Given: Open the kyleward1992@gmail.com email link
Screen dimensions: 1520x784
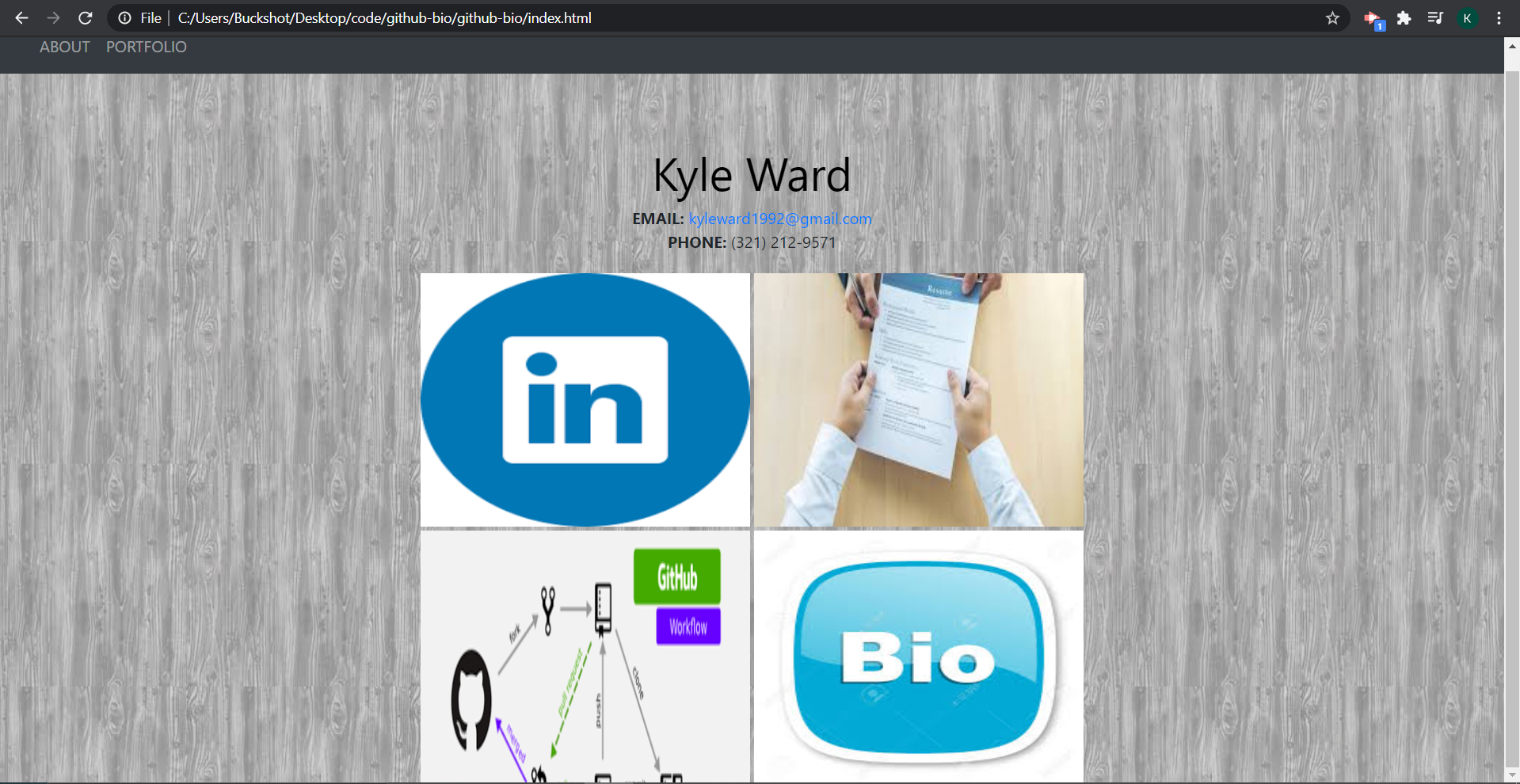Looking at the screenshot, I should pyautogui.click(x=780, y=219).
